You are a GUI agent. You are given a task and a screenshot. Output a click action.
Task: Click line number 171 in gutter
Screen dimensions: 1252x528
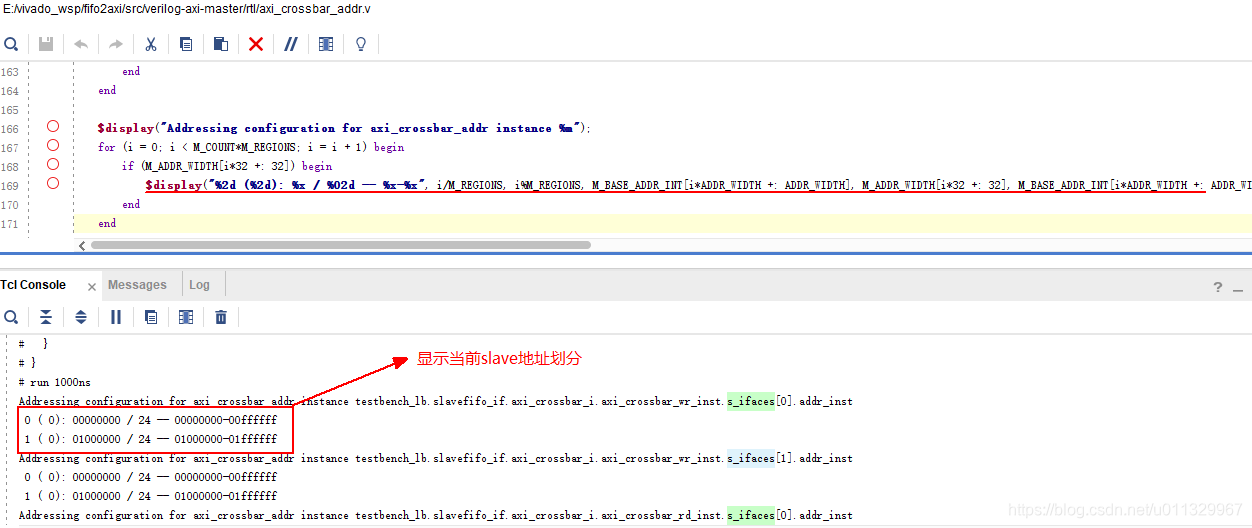click(10, 224)
